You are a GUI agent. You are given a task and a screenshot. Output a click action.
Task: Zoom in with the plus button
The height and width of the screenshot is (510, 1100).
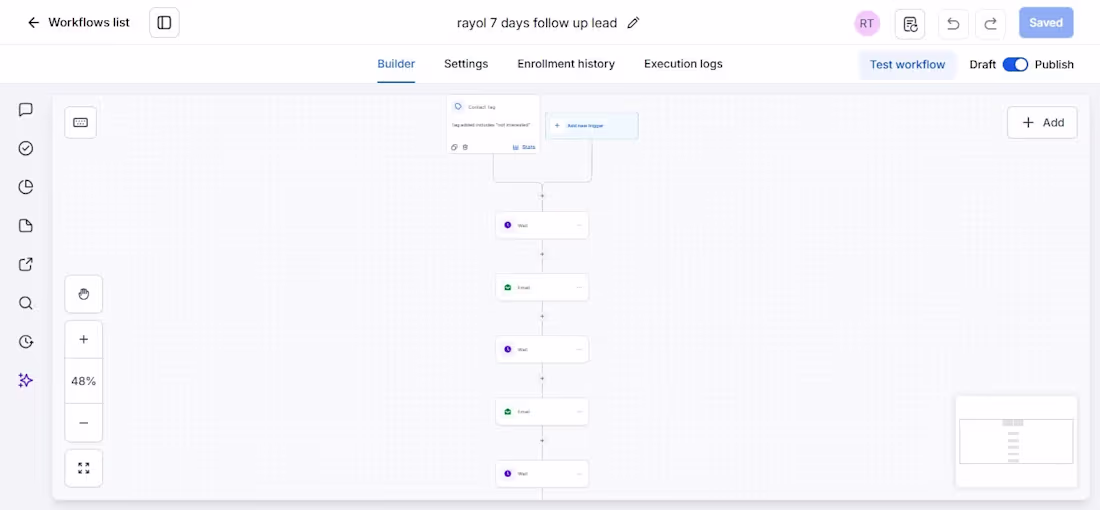[x=83, y=340]
